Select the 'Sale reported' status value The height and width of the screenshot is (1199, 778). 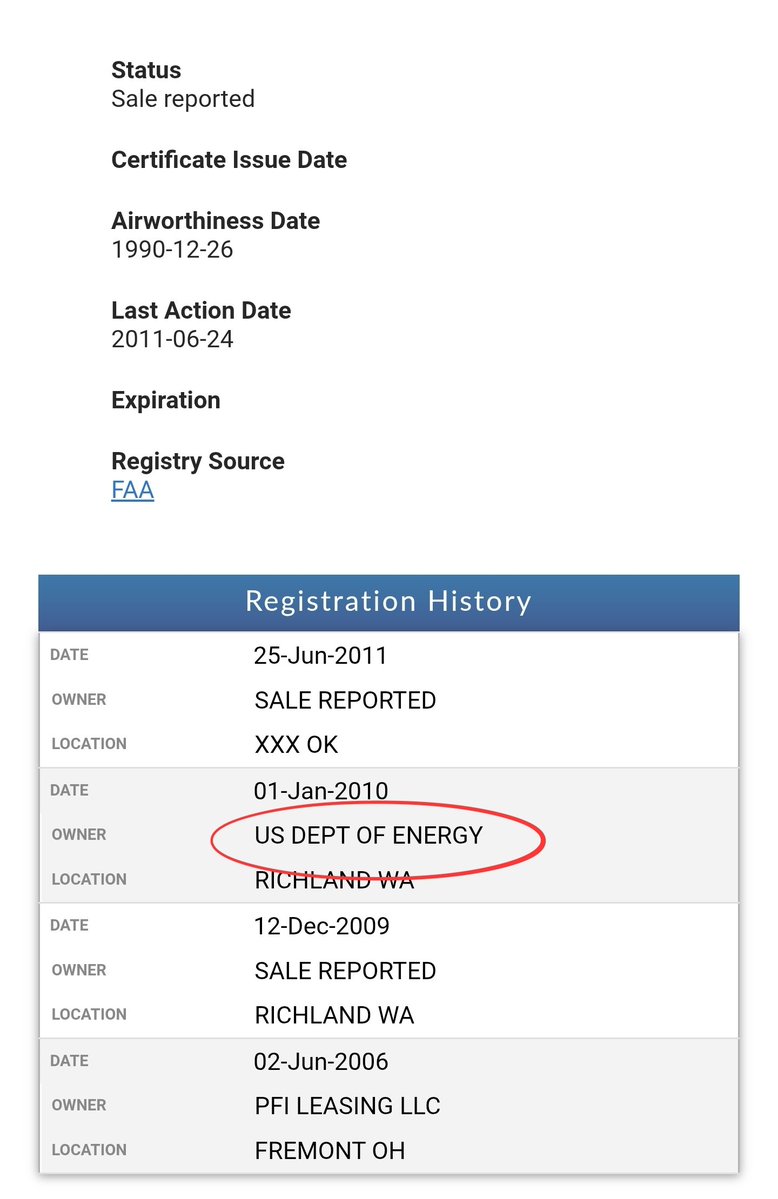[x=183, y=99]
